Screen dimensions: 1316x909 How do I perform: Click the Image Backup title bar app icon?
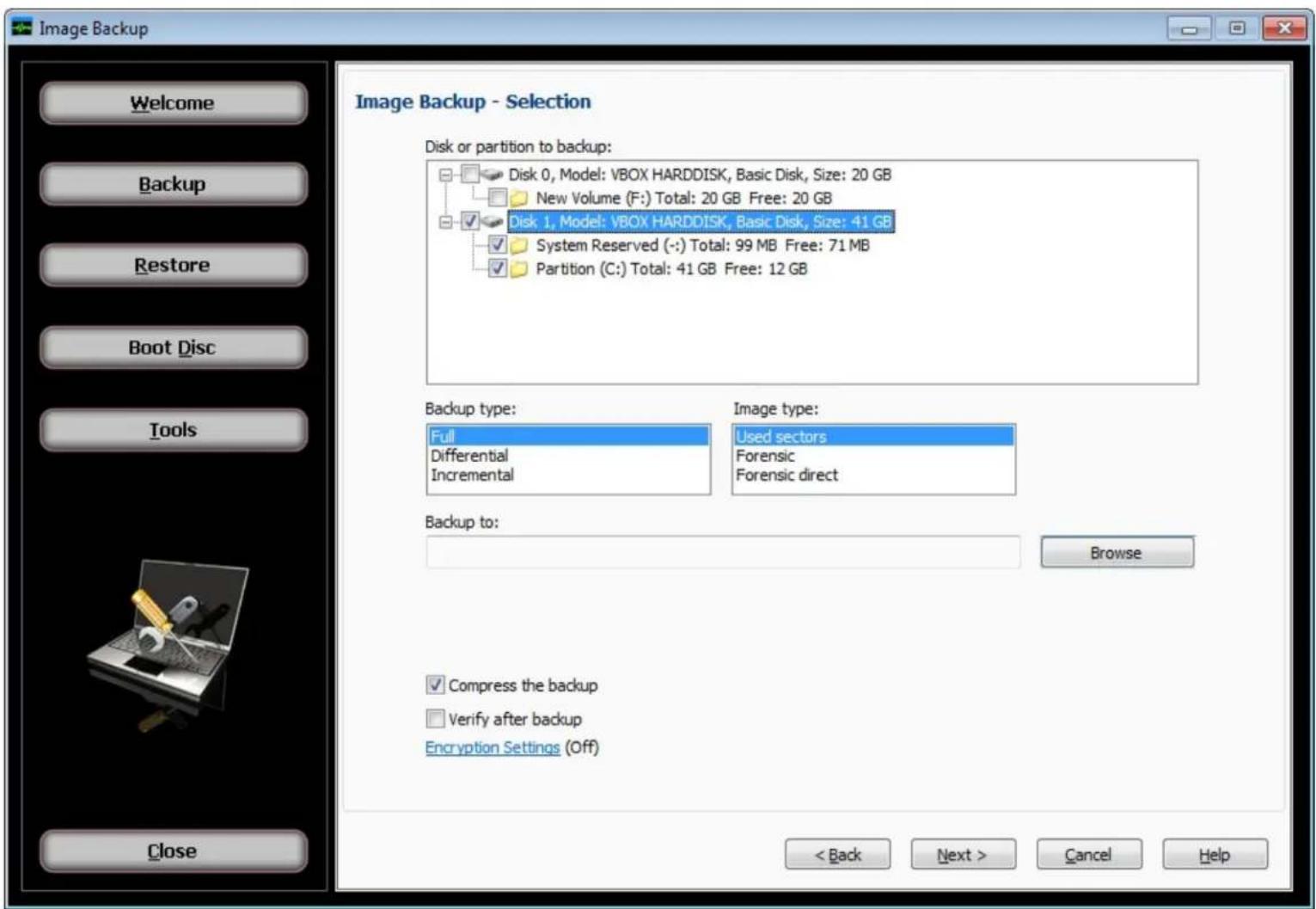pos(21,28)
